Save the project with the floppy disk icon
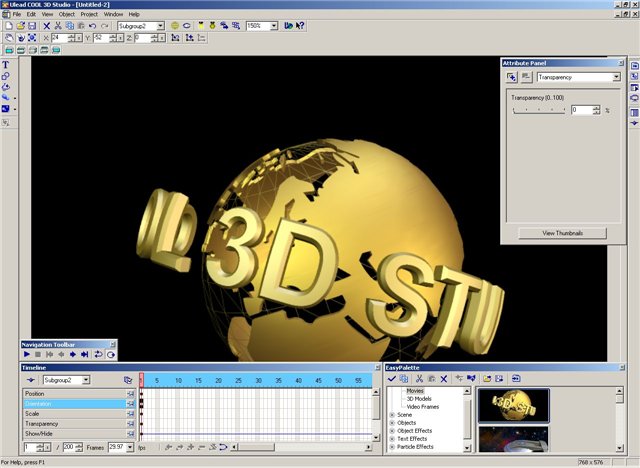 coord(32,26)
